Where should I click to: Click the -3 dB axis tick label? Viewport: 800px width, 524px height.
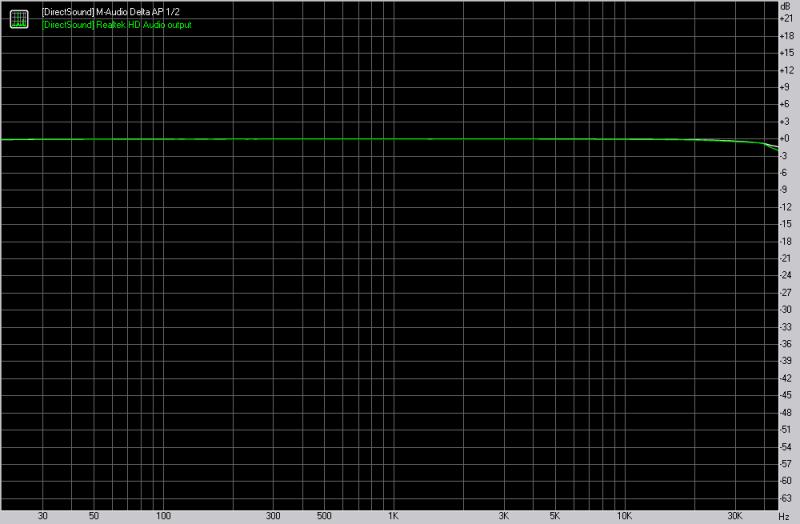[786, 155]
